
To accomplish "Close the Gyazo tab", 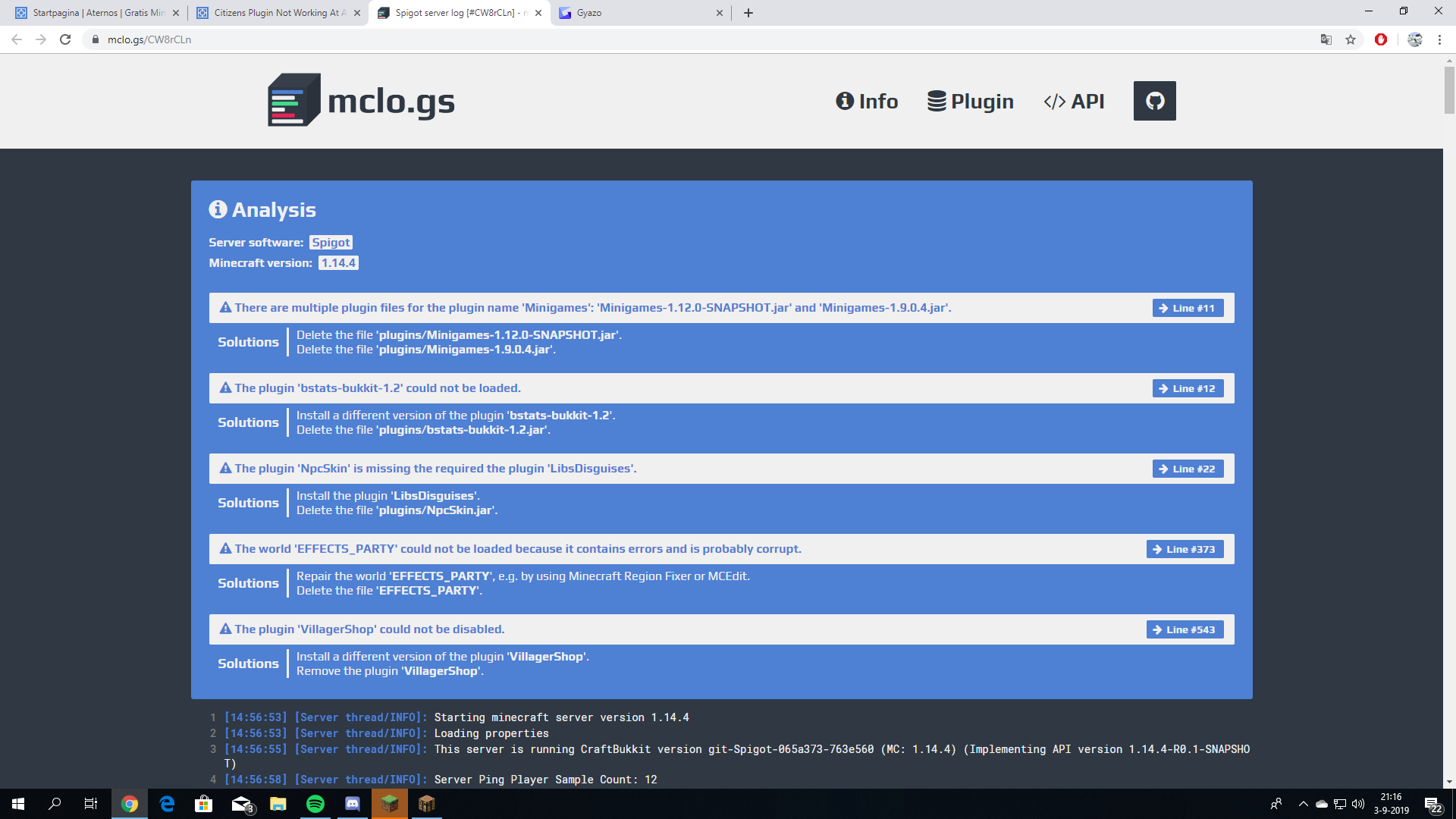I will (720, 13).
